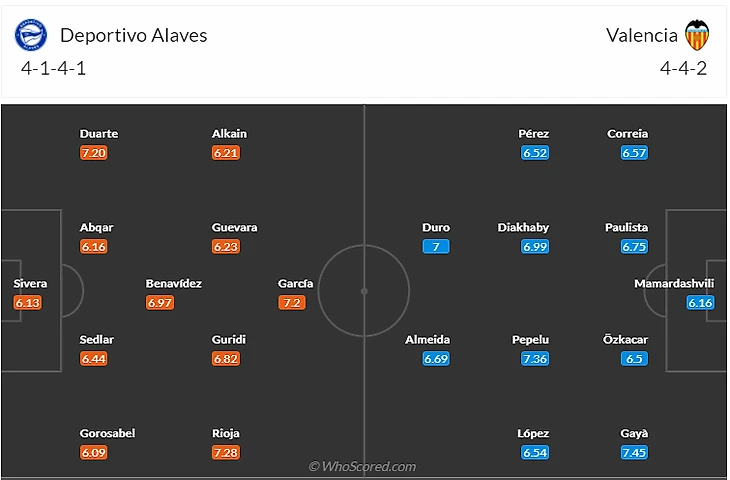This screenshot has width=730, height=480.
Task: Select goalkeeper Sivera's name
Action: pos(30,283)
